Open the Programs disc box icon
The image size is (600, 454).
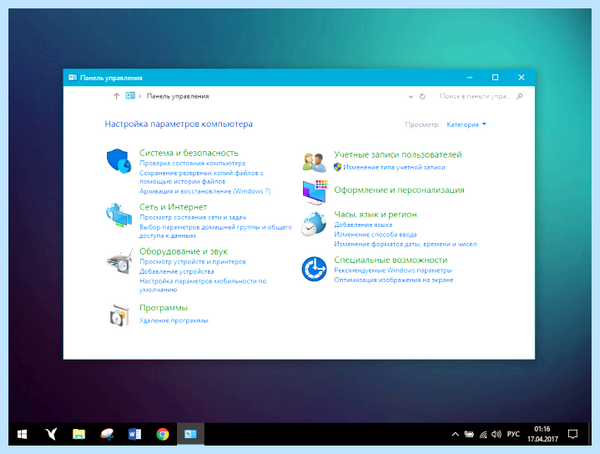(119, 315)
